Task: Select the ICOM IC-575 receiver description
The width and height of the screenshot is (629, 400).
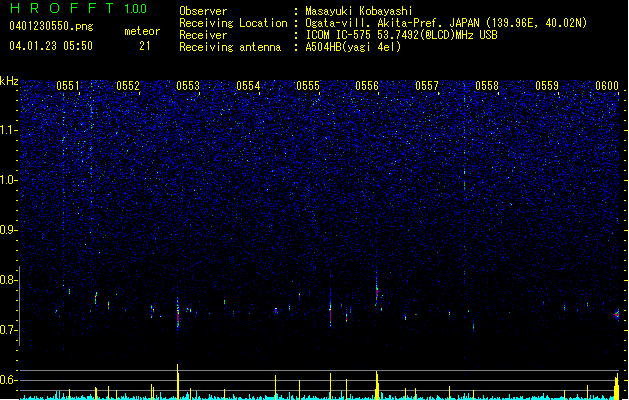Action: [x=402, y=35]
